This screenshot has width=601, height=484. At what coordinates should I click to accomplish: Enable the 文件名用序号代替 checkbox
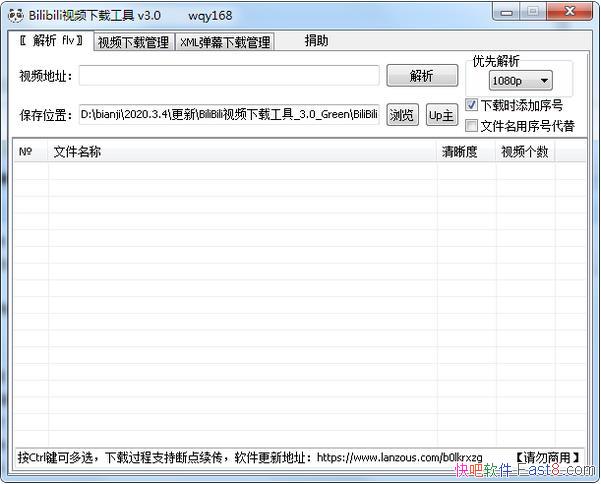click(x=473, y=126)
